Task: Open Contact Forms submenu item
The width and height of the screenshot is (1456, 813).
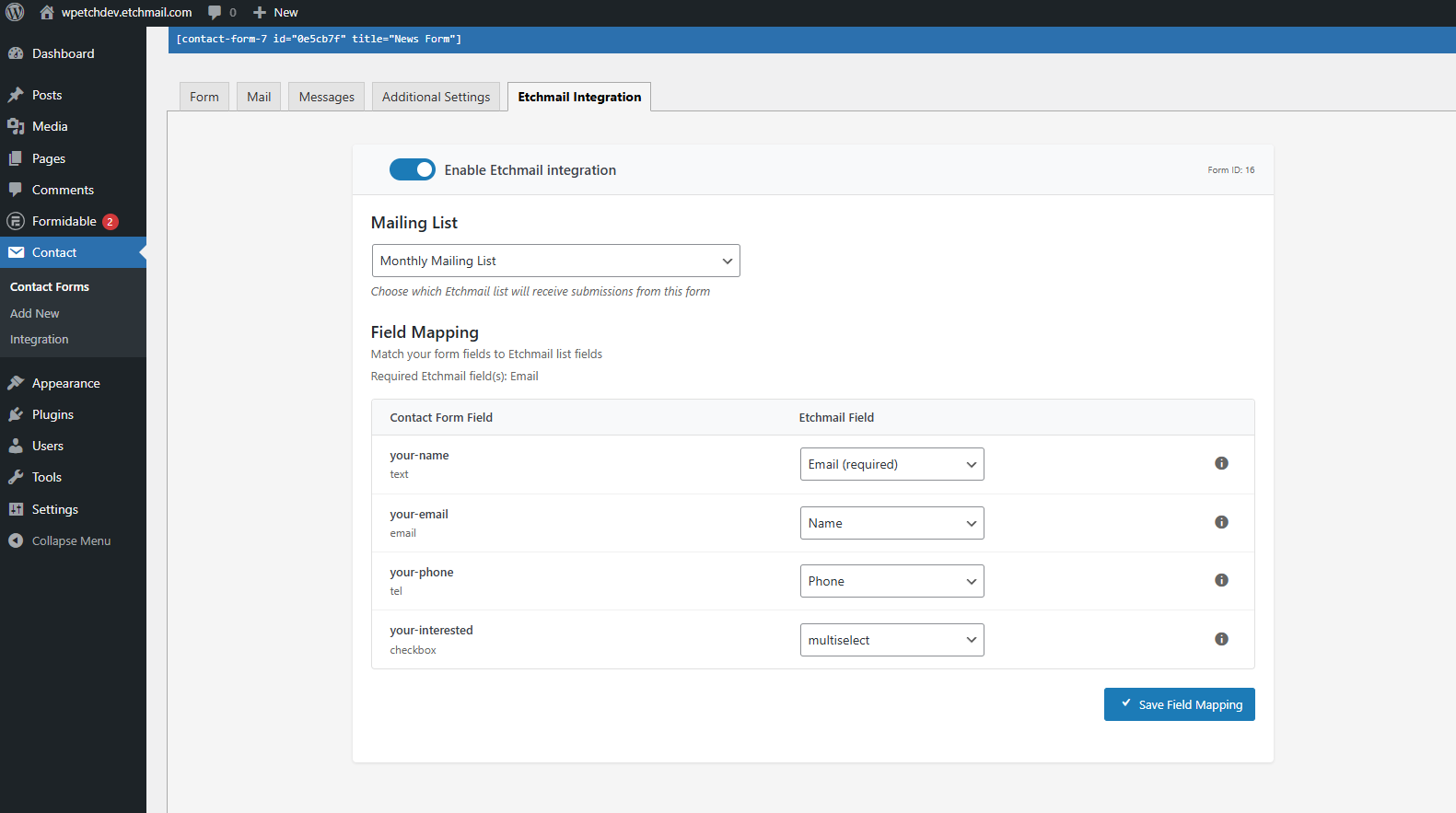Action: click(x=50, y=286)
